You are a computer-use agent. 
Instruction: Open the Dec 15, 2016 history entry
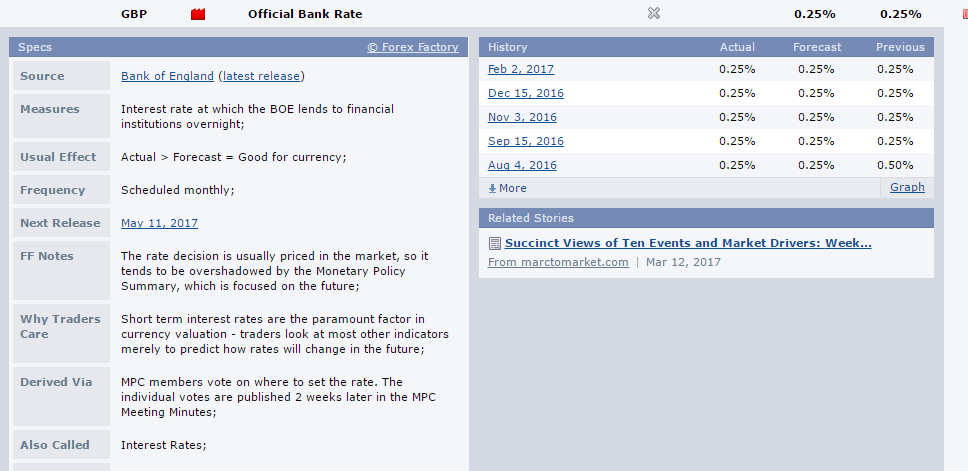[x=525, y=93]
